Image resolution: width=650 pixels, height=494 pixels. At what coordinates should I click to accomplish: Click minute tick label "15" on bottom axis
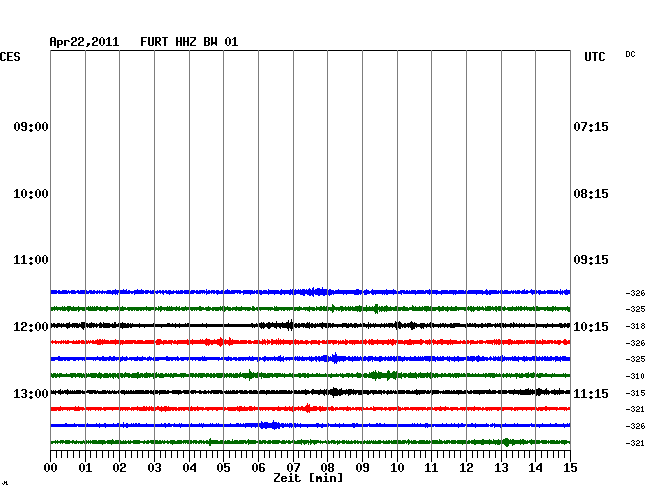pyautogui.click(x=570, y=468)
